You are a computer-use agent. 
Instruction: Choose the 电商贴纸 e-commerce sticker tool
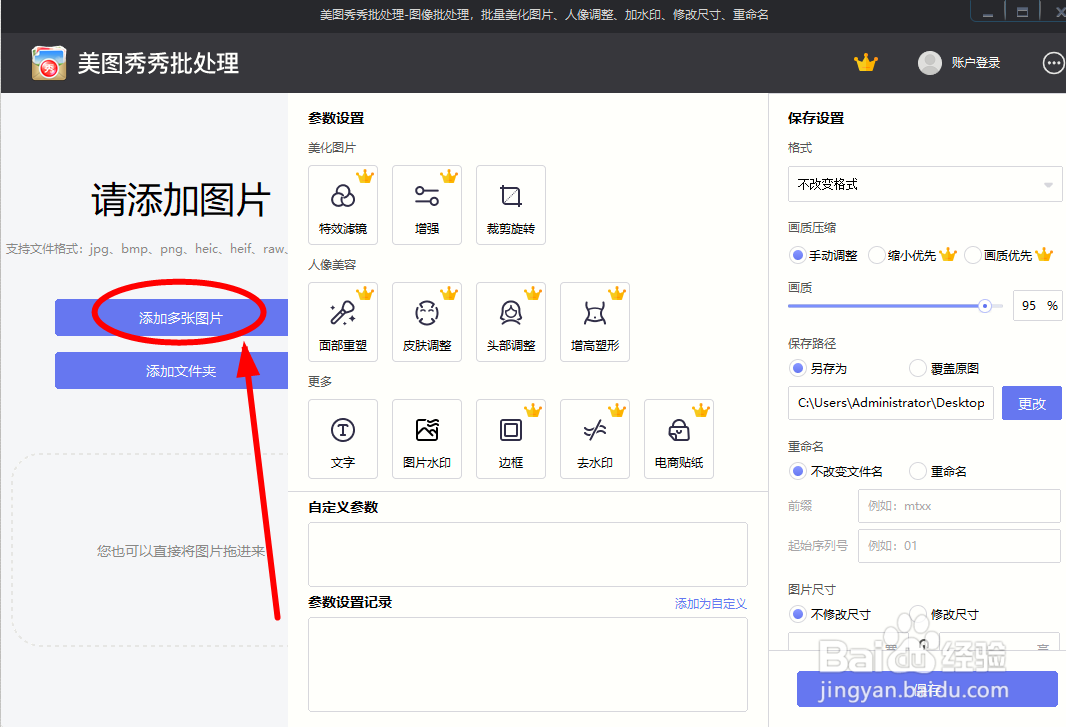coord(678,439)
